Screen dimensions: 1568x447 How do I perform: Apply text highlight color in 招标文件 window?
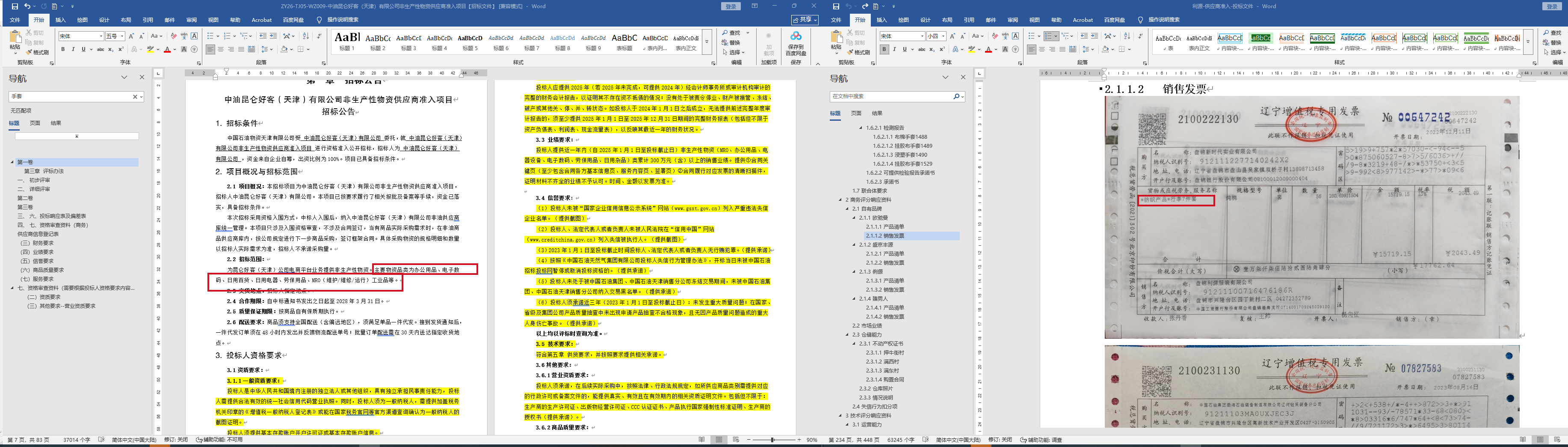[x=151, y=49]
